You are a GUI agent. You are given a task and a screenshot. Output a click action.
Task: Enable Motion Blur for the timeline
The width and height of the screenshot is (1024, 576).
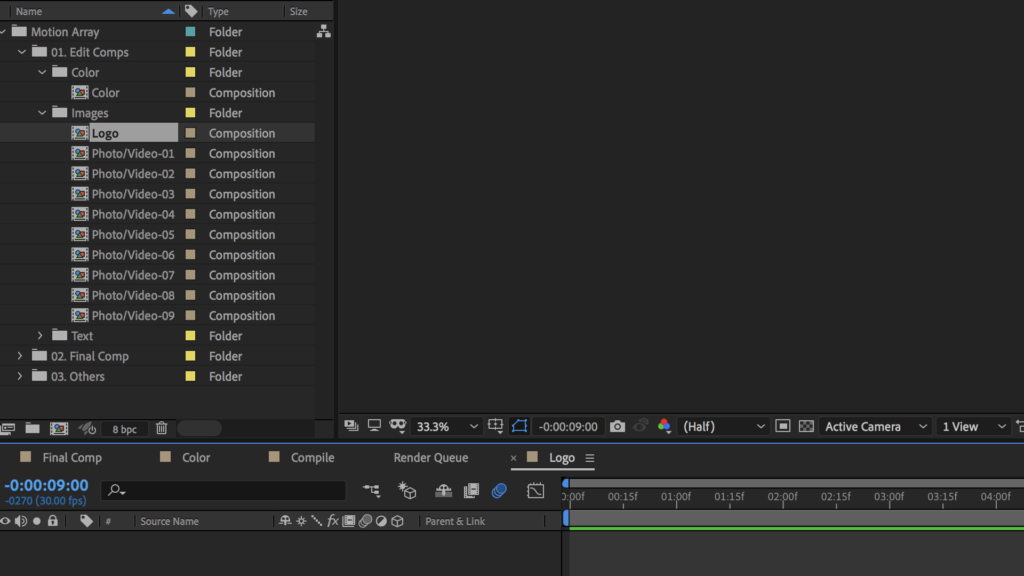click(499, 490)
